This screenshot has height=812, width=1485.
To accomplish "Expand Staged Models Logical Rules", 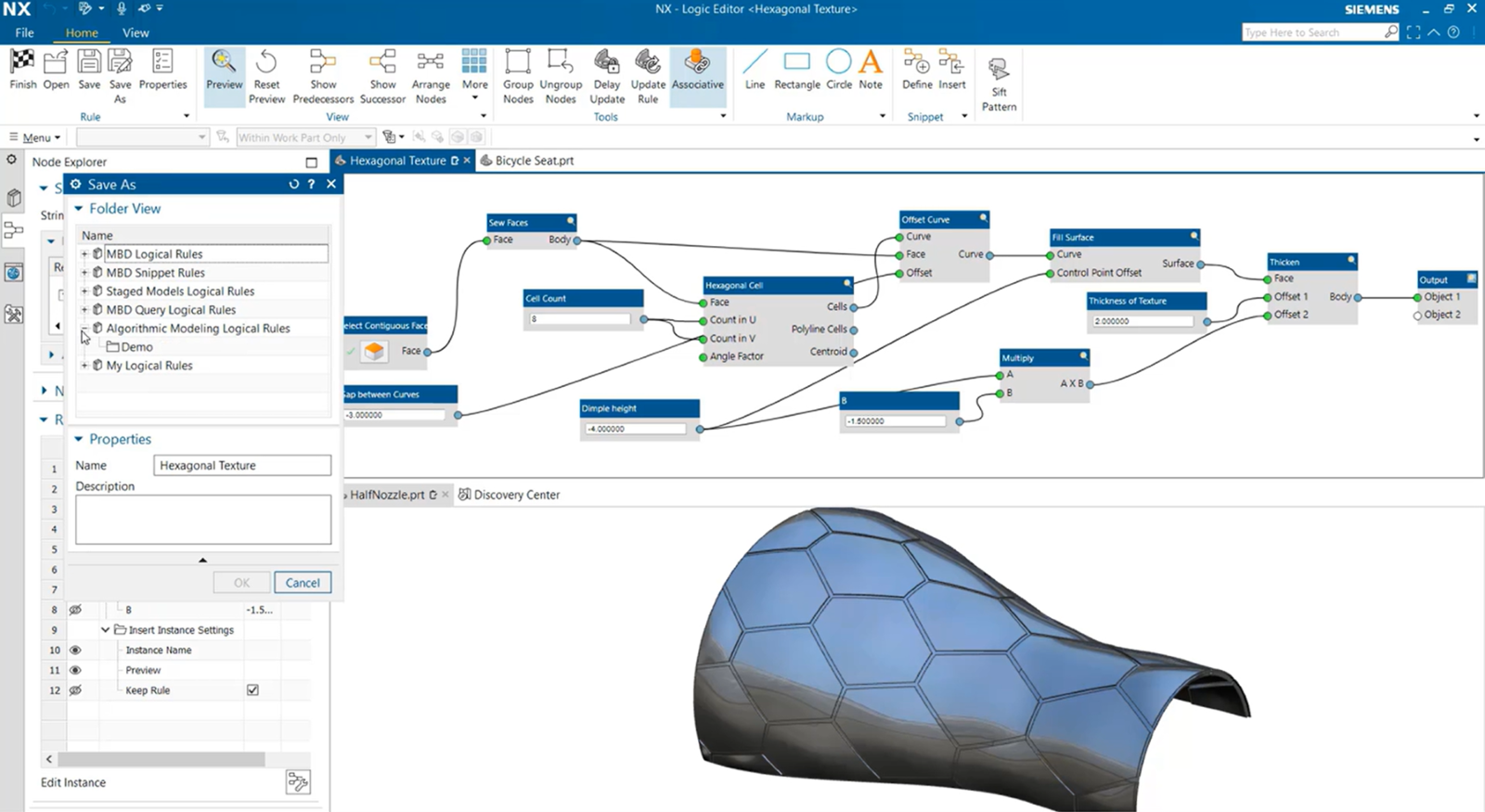I will [84, 290].
